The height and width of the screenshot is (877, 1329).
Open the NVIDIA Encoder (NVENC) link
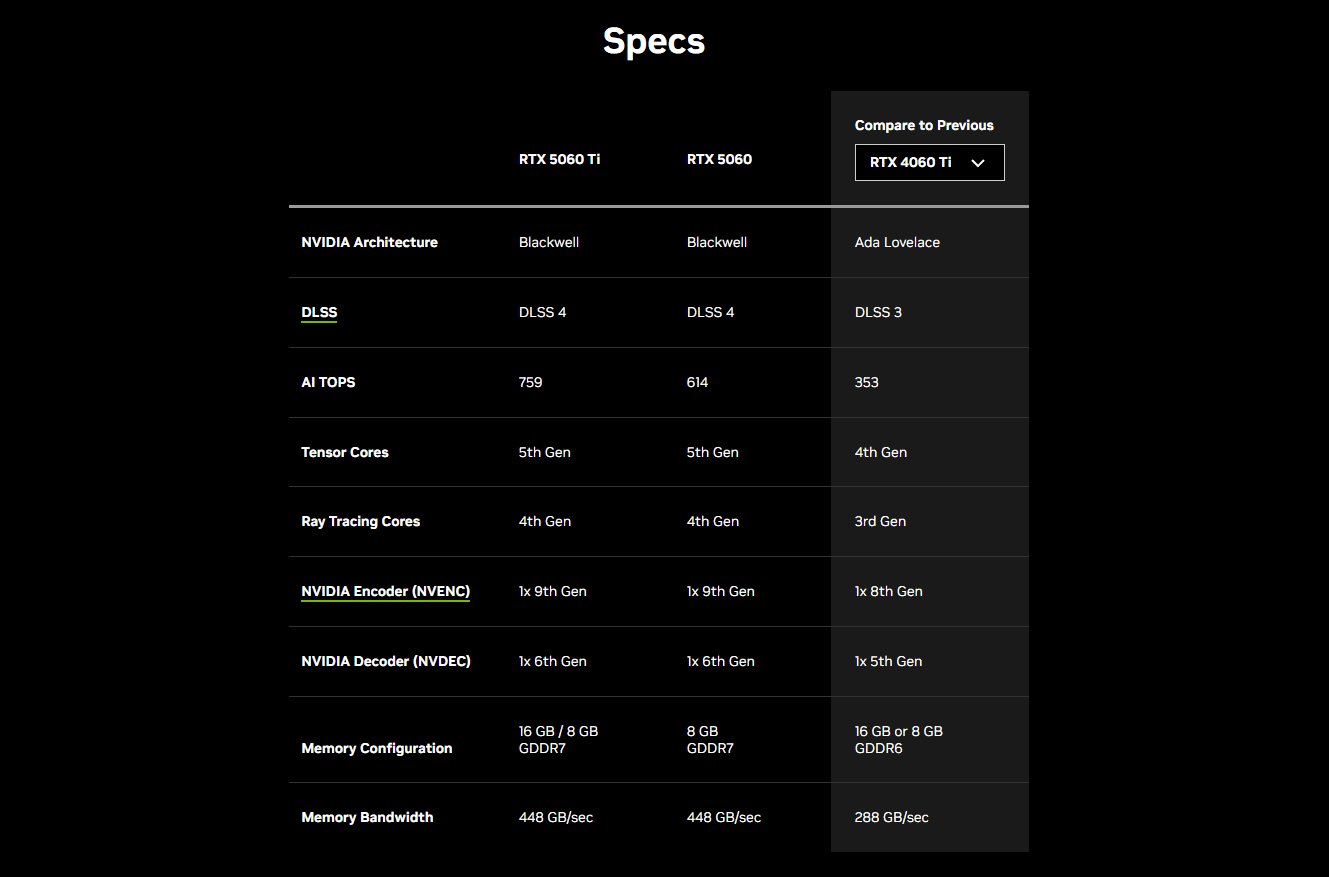pyautogui.click(x=385, y=591)
